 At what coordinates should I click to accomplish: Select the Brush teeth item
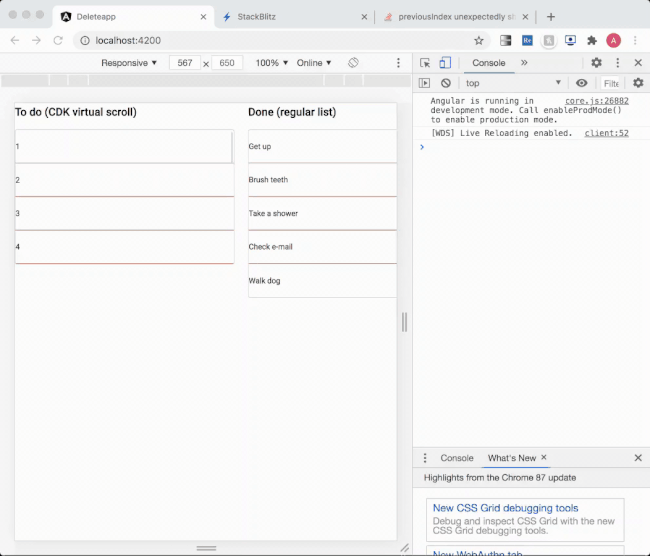pyautogui.click(x=323, y=180)
